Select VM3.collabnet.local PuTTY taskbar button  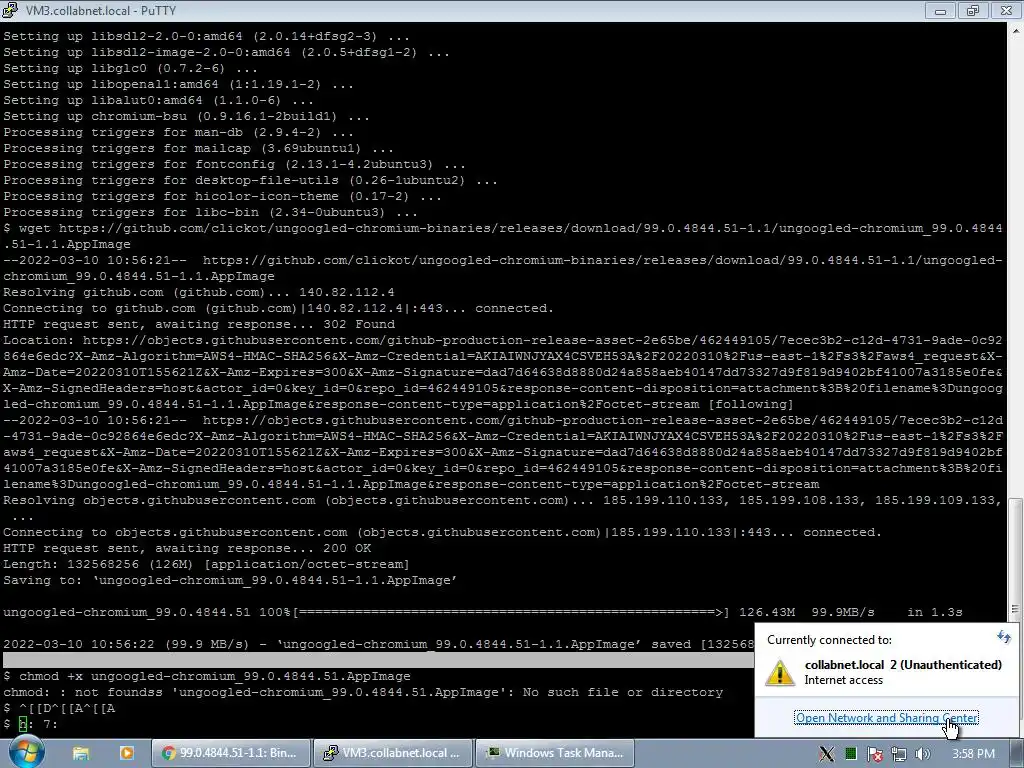click(x=392, y=753)
